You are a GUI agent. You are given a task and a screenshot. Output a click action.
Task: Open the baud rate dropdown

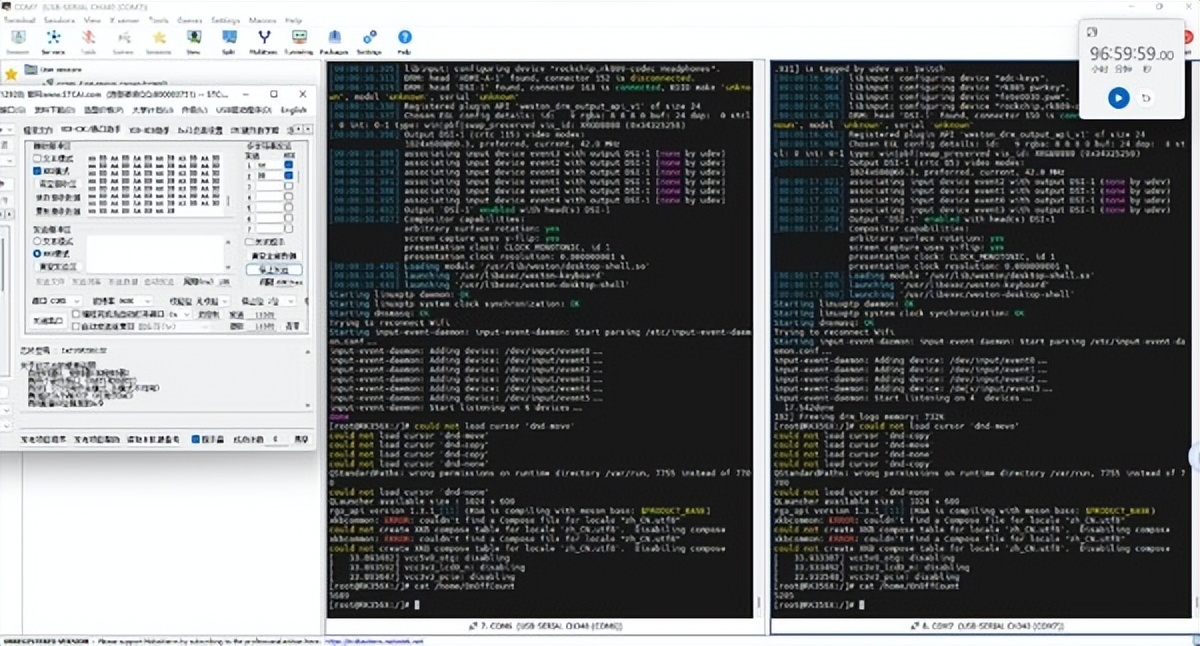(x=148, y=300)
